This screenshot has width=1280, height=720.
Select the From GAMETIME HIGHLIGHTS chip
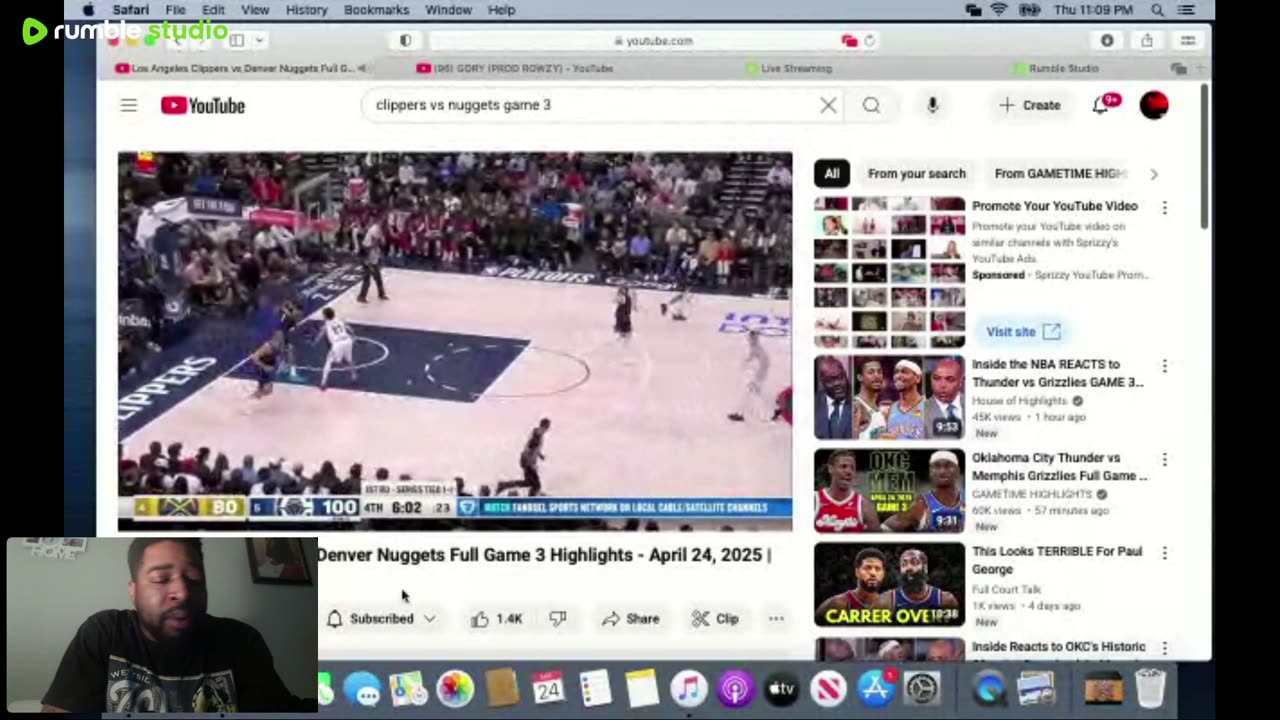pyautogui.click(x=1060, y=174)
